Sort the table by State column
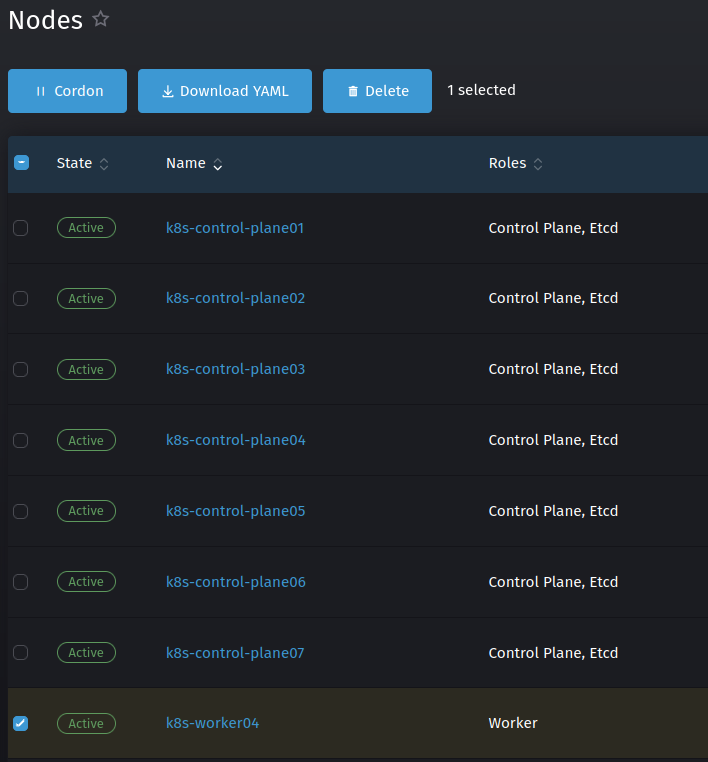The height and width of the screenshot is (762, 708). (x=82, y=163)
